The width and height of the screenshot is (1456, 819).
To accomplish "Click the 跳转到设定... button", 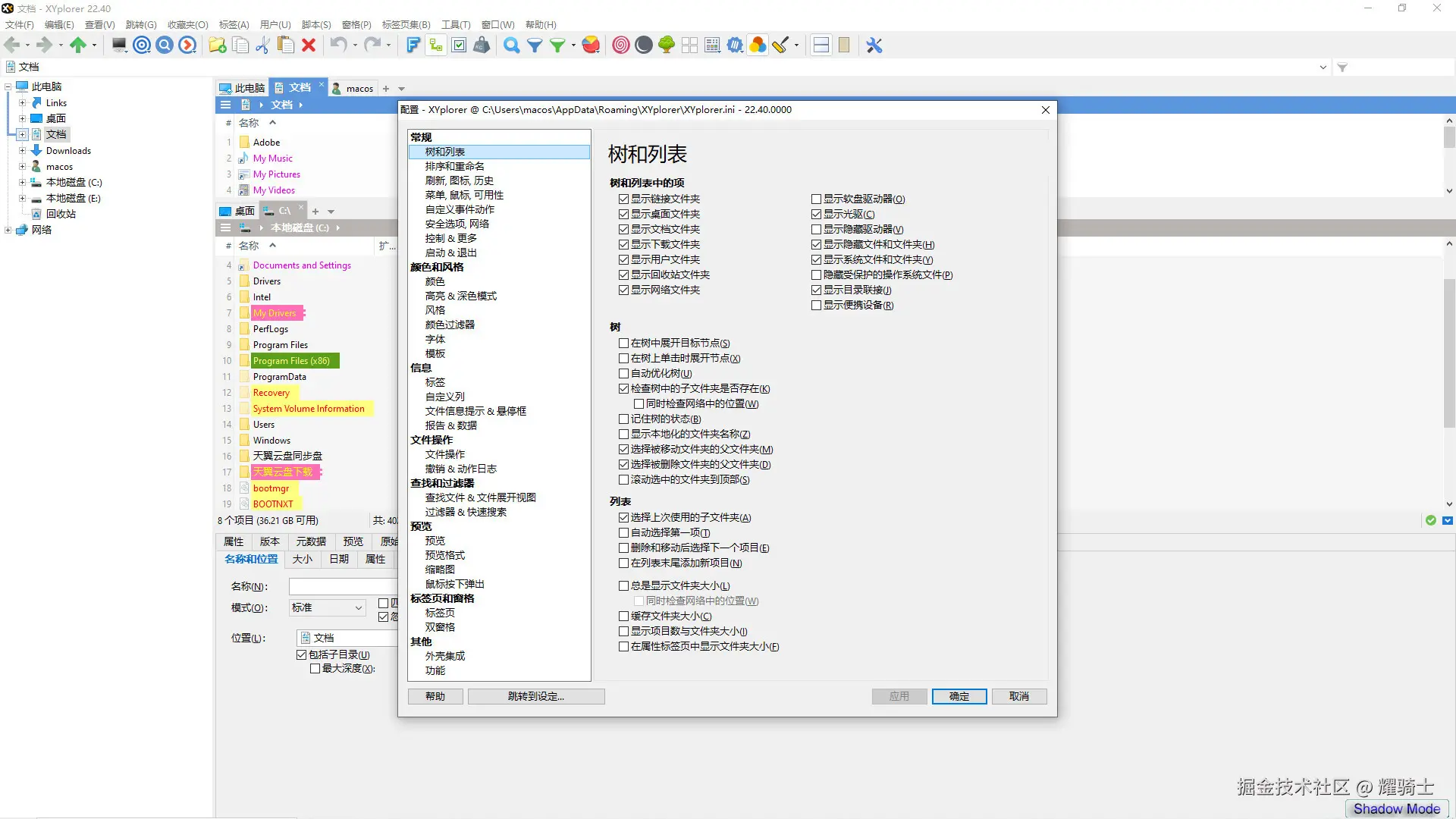I will tap(535, 696).
